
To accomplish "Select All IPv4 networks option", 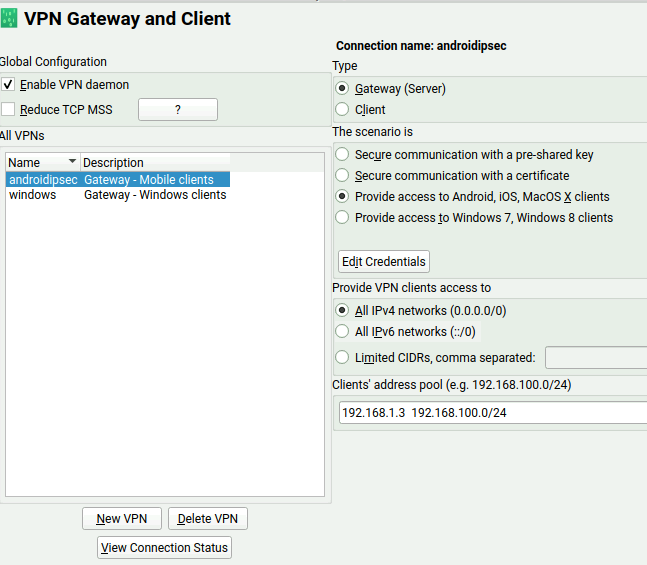I will 343,311.
